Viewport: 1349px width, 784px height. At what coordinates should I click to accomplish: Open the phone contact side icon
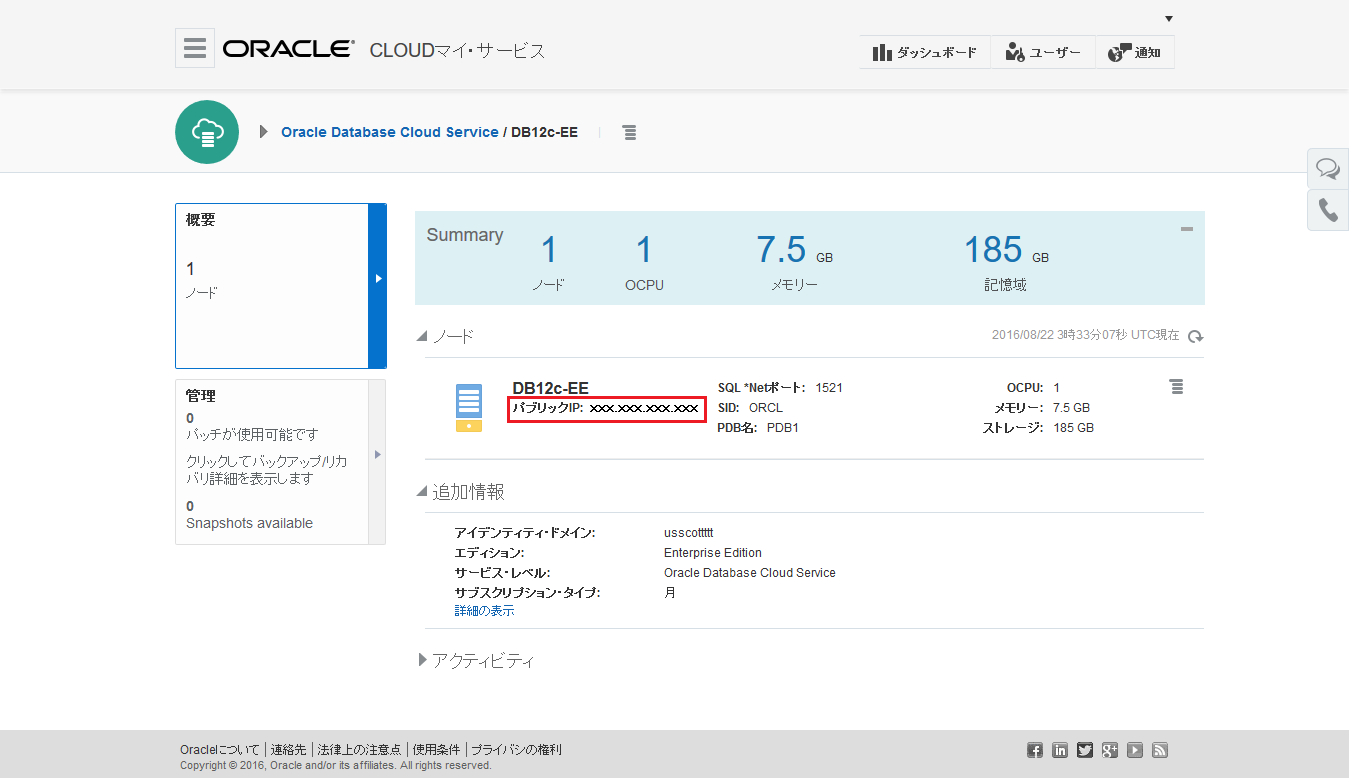pyautogui.click(x=1328, y=210)
